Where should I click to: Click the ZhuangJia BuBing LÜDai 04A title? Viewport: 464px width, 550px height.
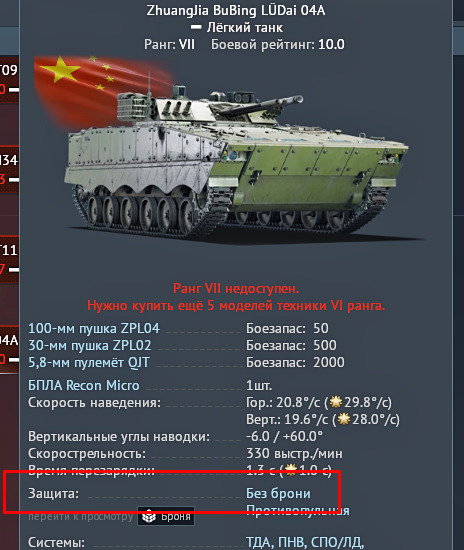click(x=236, y=10)
